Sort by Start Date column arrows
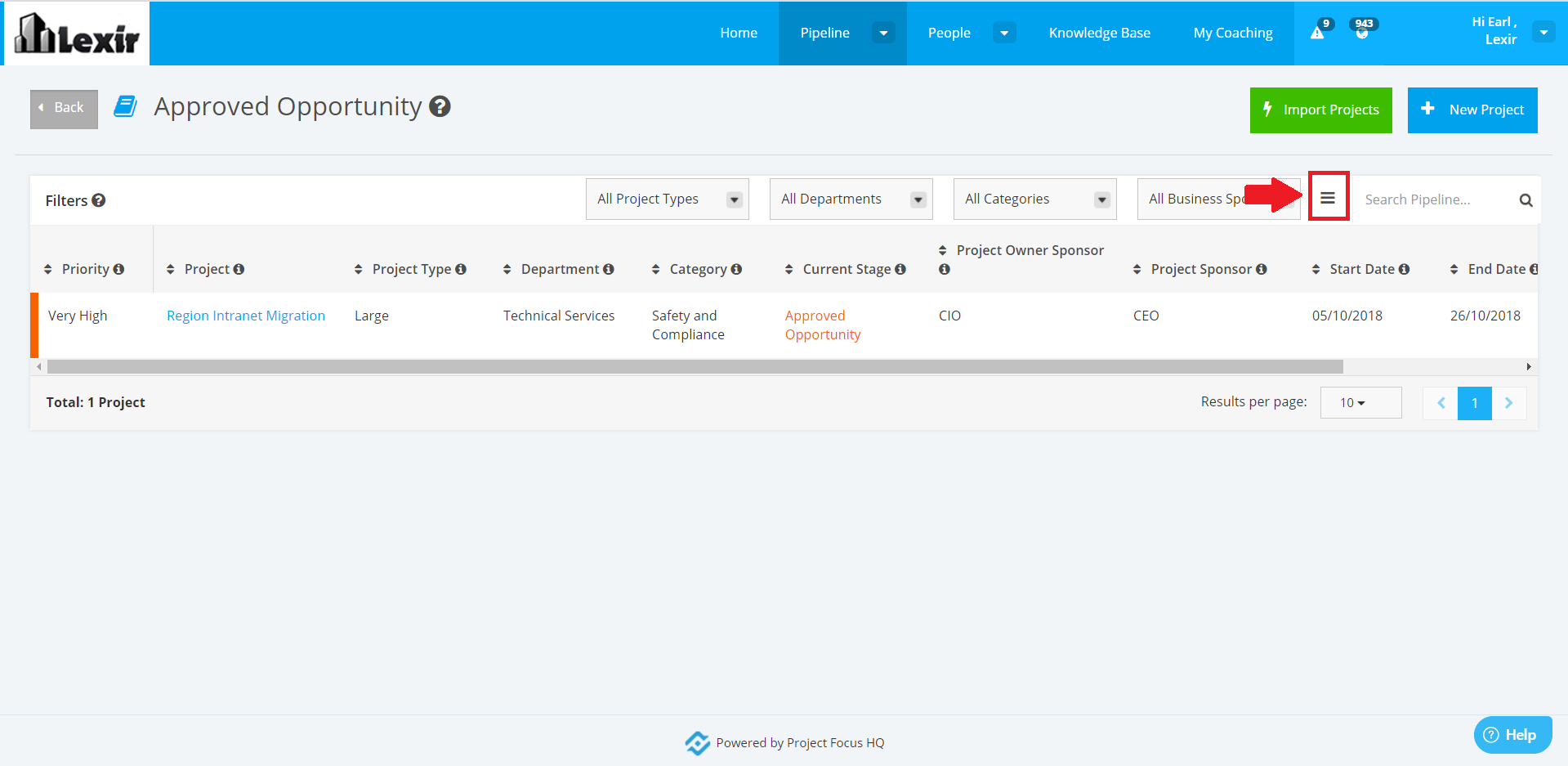This screenshot has height=766, width=1568. (x=1316, y=269)
